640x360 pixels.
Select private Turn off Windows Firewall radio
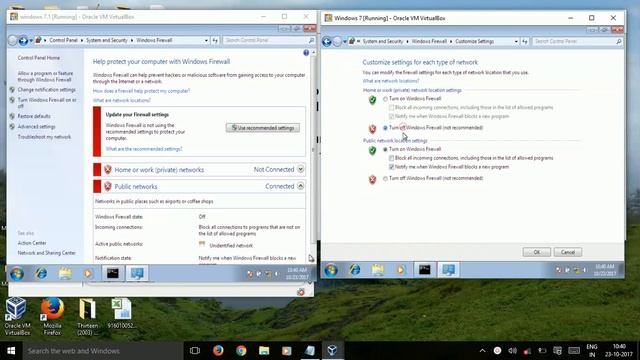click(385, 128)
